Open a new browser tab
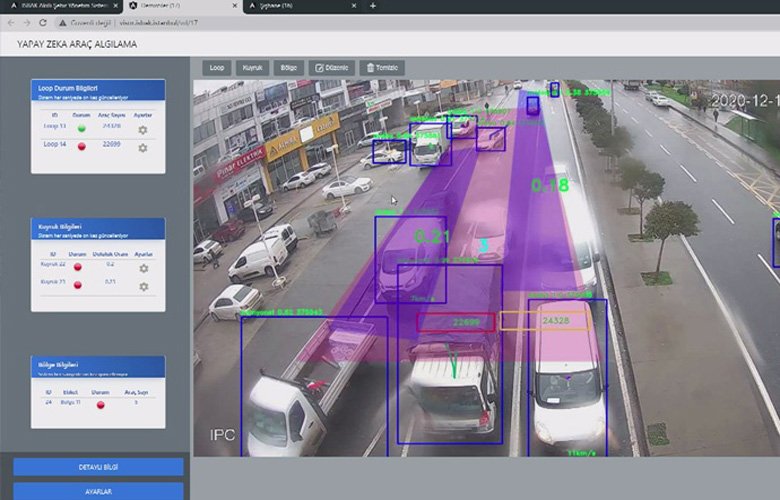This screenshot has width=780, height=500. [x=373, y=6]
